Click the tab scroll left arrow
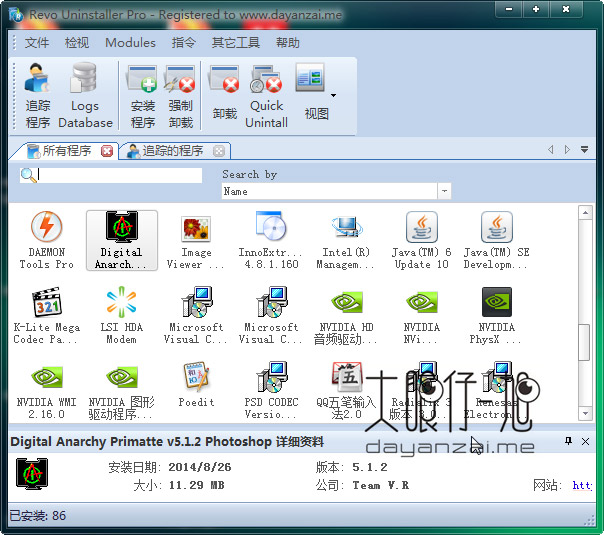Viewport: 604px width, 535px height. coord(551,149)
